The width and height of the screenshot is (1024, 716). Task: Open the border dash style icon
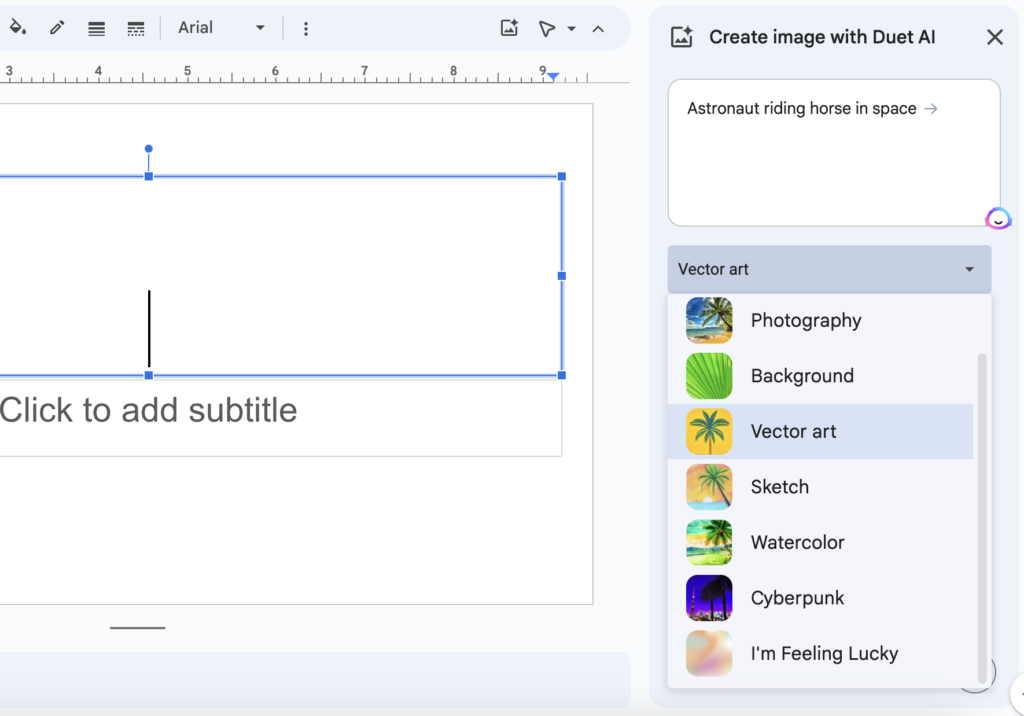tap(136, 28)
